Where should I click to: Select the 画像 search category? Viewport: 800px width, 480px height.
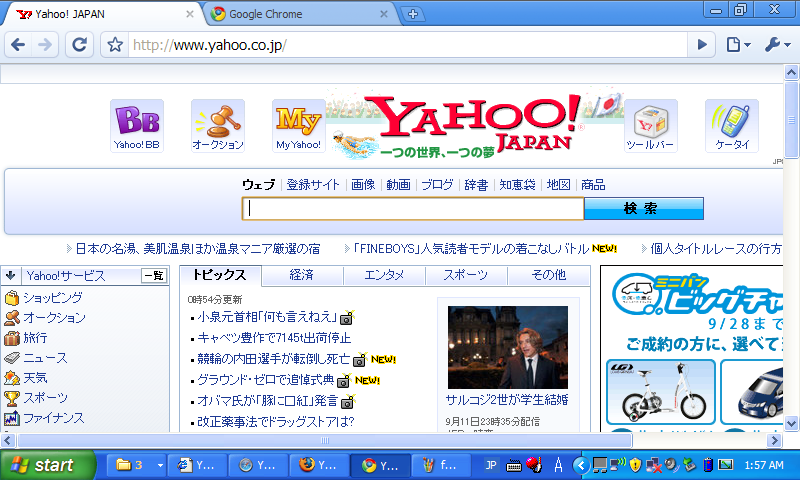pos(363,185)
